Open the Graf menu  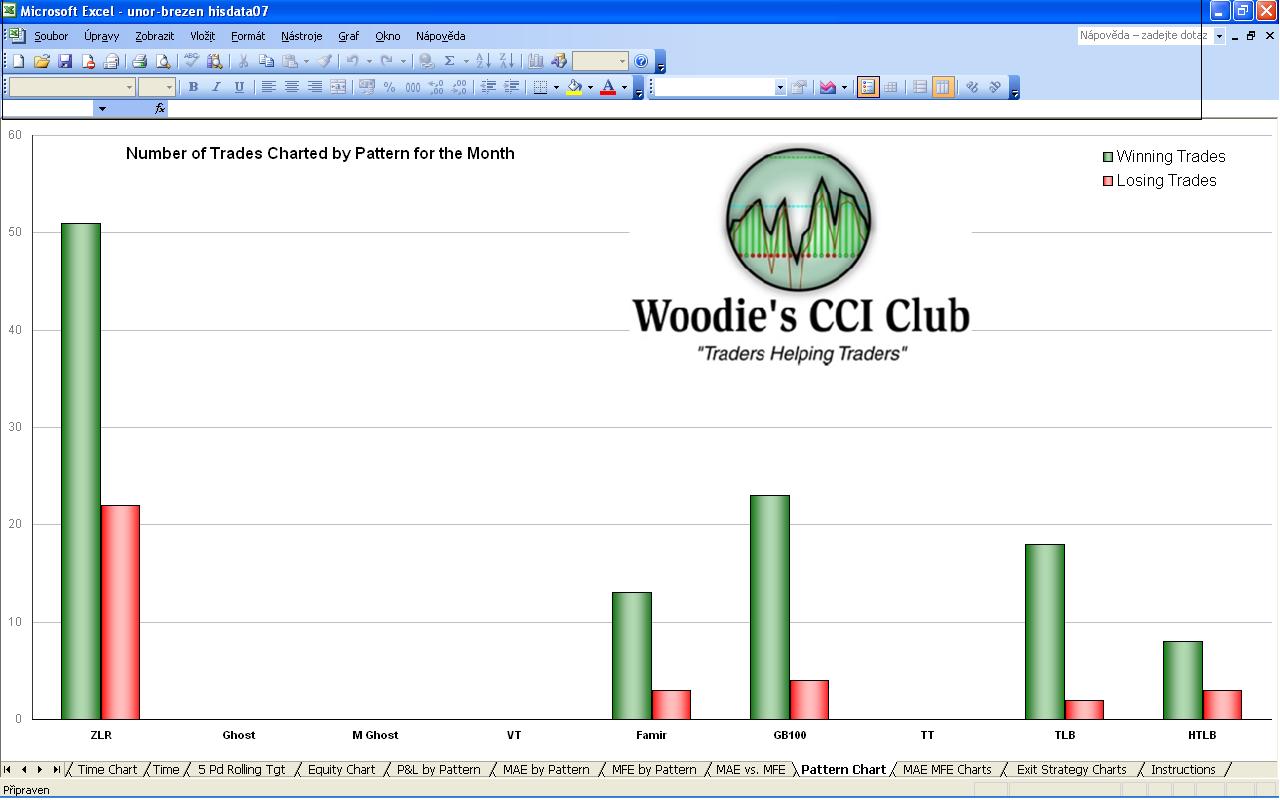(x=348, y=36)
